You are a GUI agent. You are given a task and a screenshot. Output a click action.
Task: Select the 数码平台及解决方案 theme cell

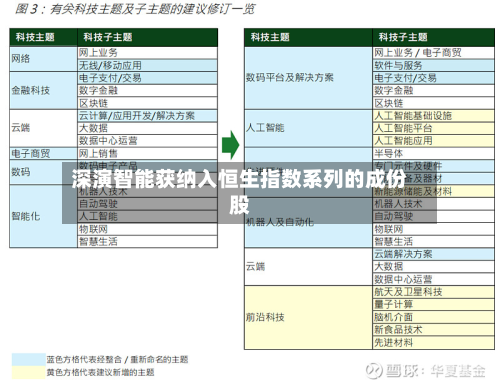(x=308, y=78)
